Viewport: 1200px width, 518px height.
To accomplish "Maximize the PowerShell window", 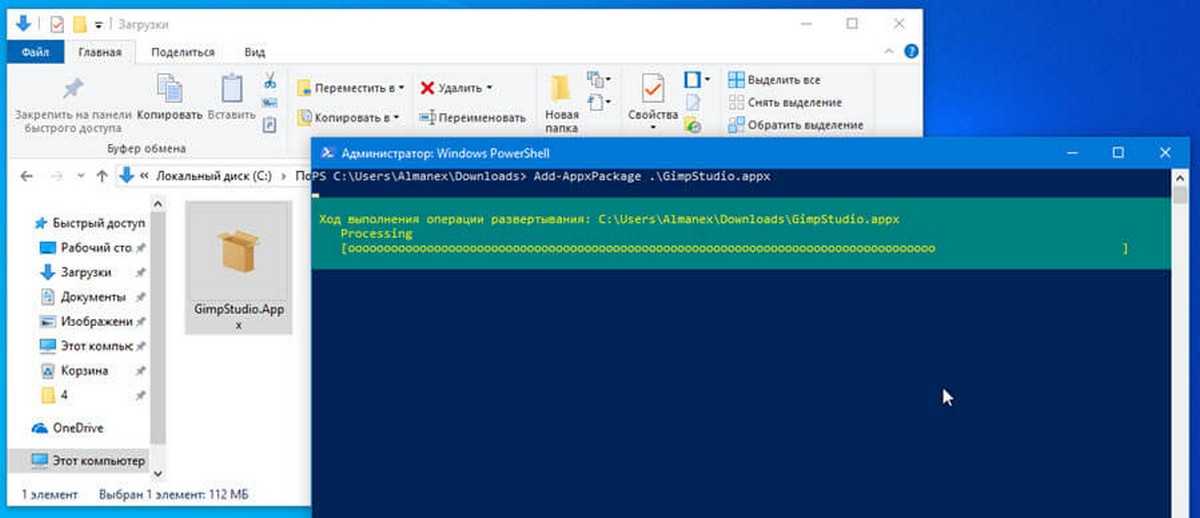I will (x=1118, y=152).
